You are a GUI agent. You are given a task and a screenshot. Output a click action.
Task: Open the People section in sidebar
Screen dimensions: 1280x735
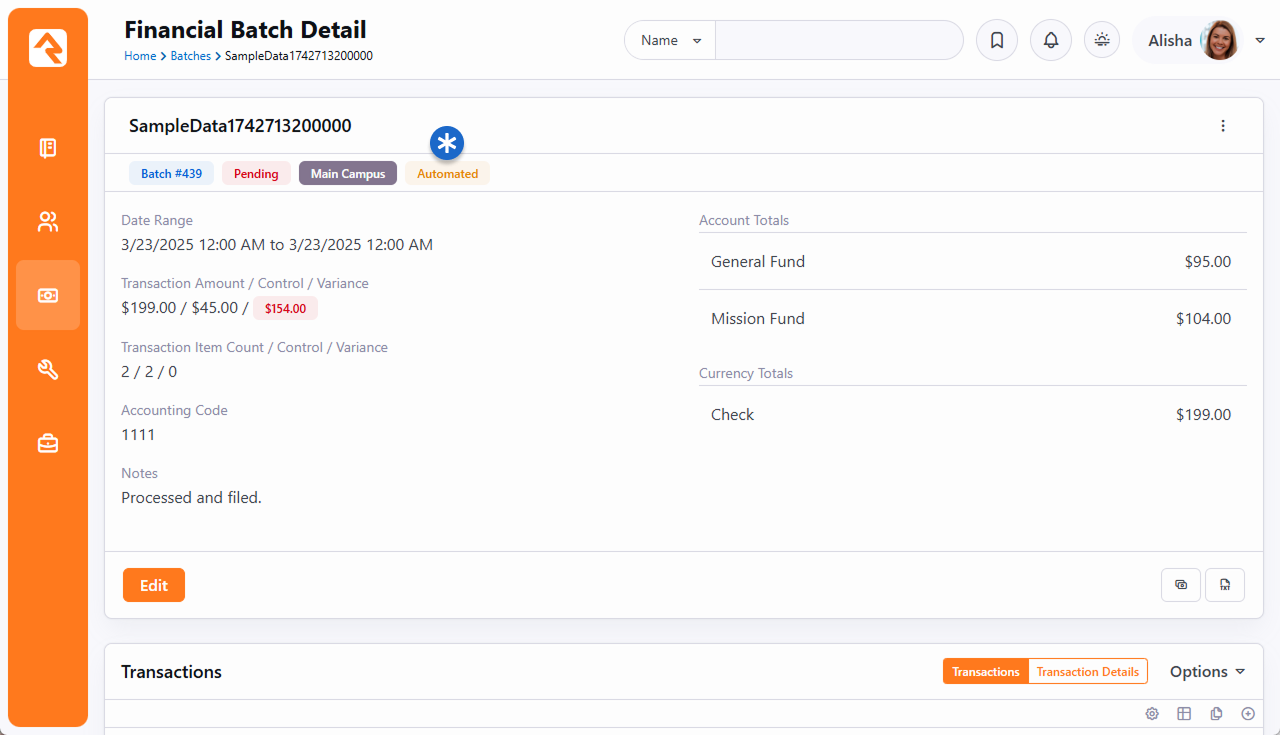(x=48, y=222)
